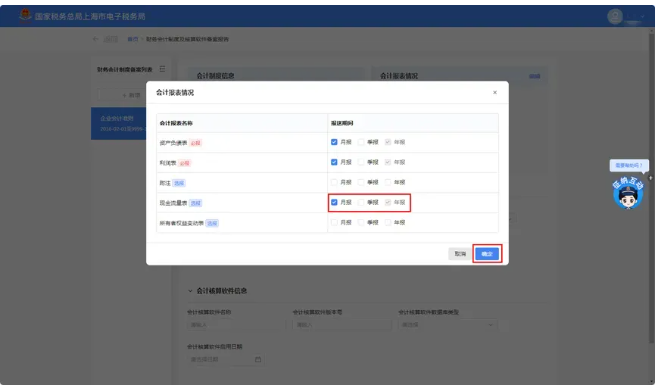Click the calendar icon in the date field
This screenshot has height=388, width=659.
[258, 359]
